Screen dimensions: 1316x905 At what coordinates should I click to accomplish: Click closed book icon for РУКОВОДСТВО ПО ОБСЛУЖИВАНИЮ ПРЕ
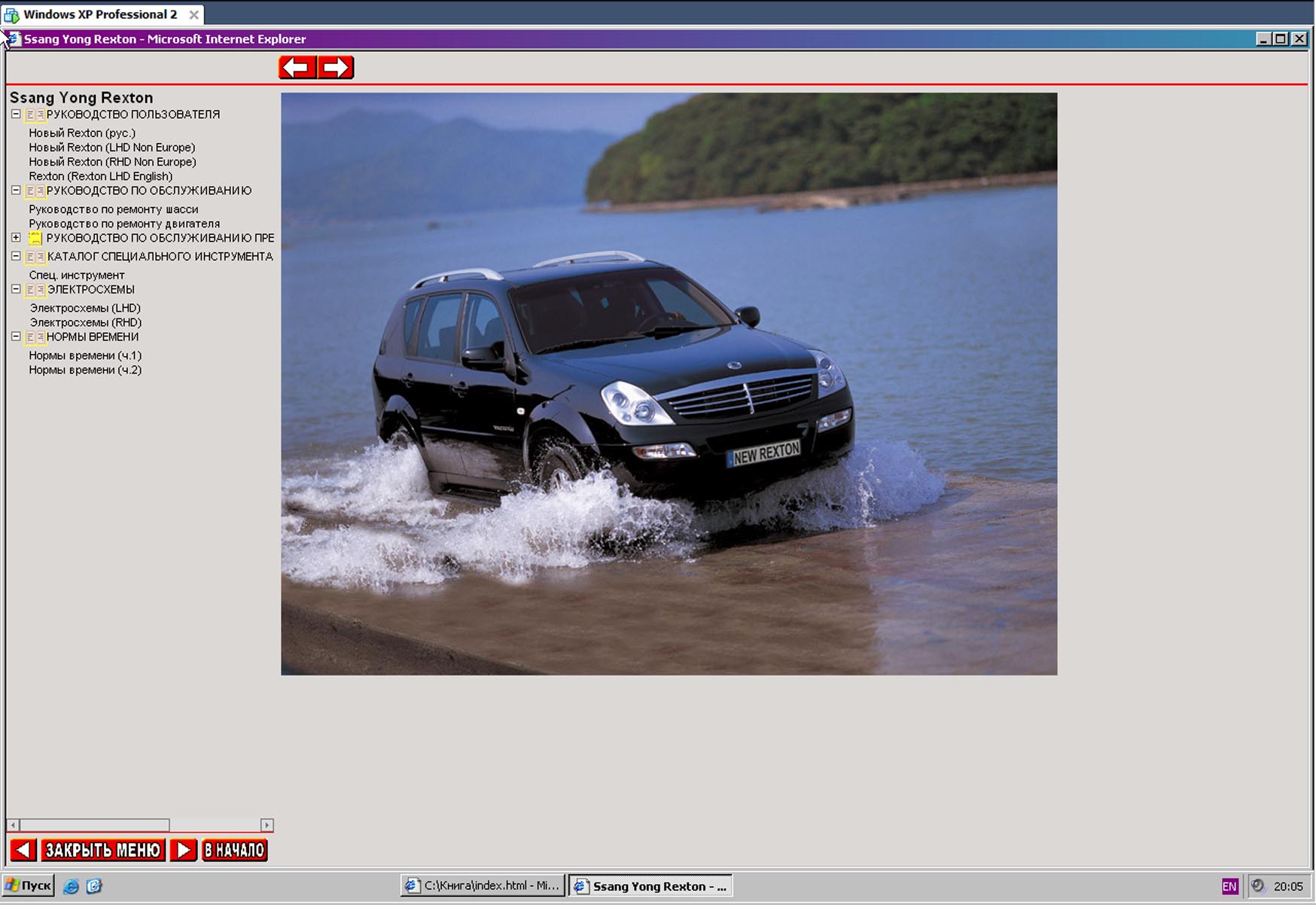(x=35, y=239)
